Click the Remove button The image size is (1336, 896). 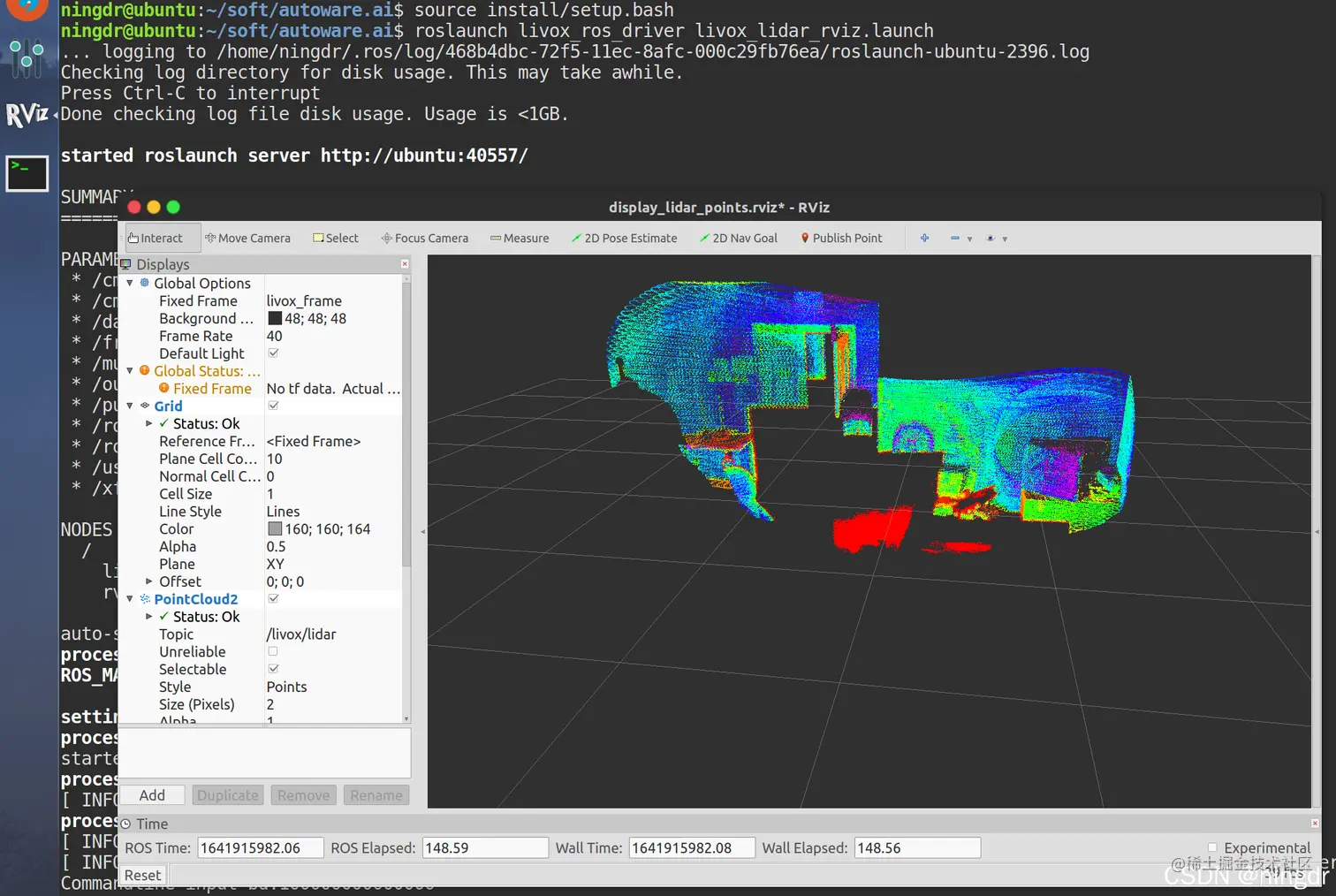(303, 795)
